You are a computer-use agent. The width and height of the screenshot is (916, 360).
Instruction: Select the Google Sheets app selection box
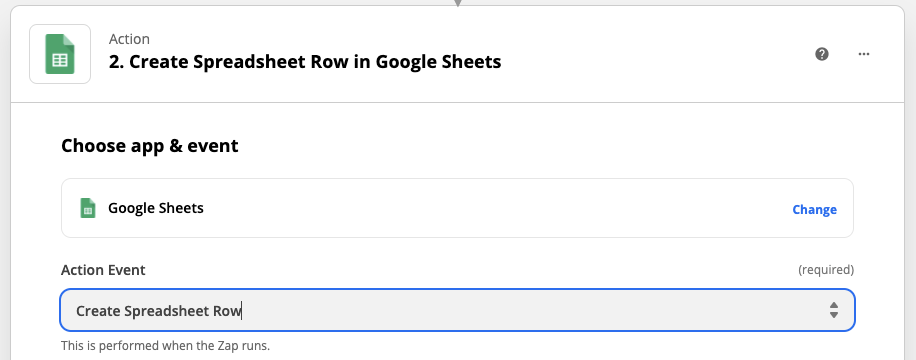coord(457,208)
